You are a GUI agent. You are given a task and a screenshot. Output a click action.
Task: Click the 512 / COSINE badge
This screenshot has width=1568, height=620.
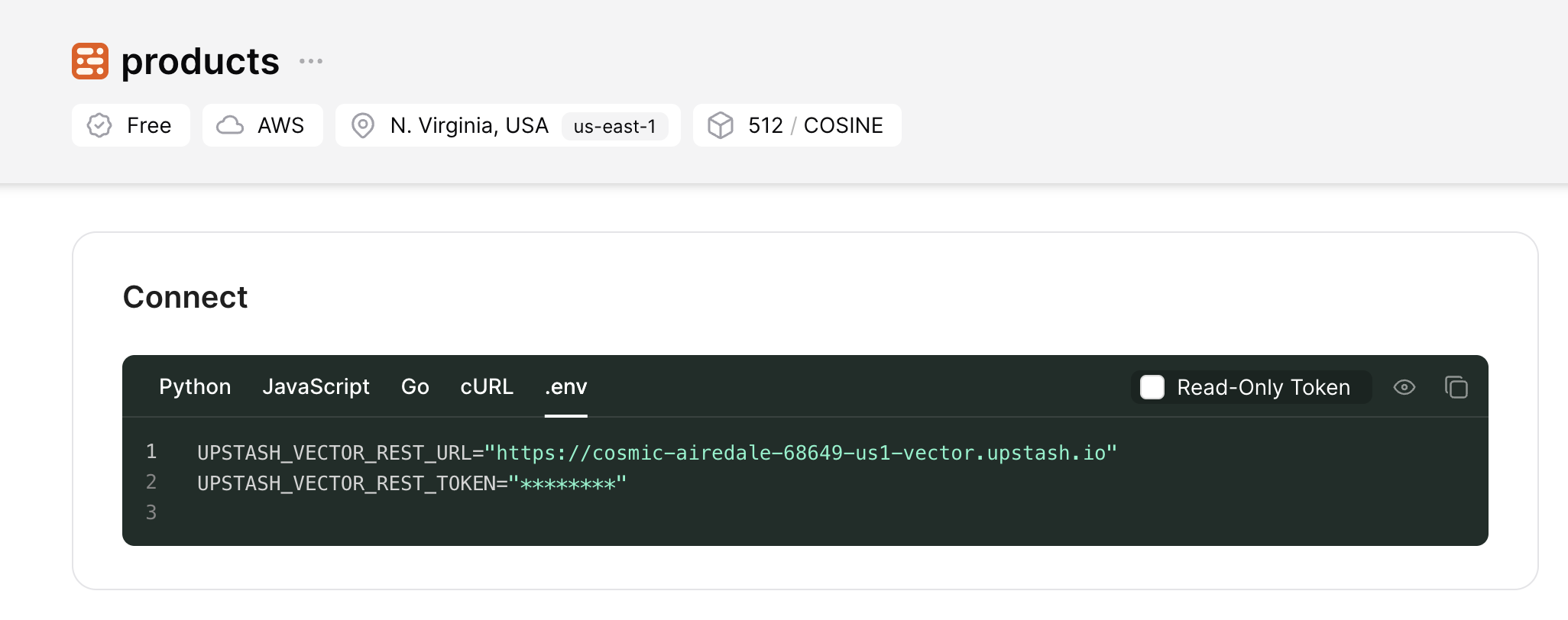point(815,125)
